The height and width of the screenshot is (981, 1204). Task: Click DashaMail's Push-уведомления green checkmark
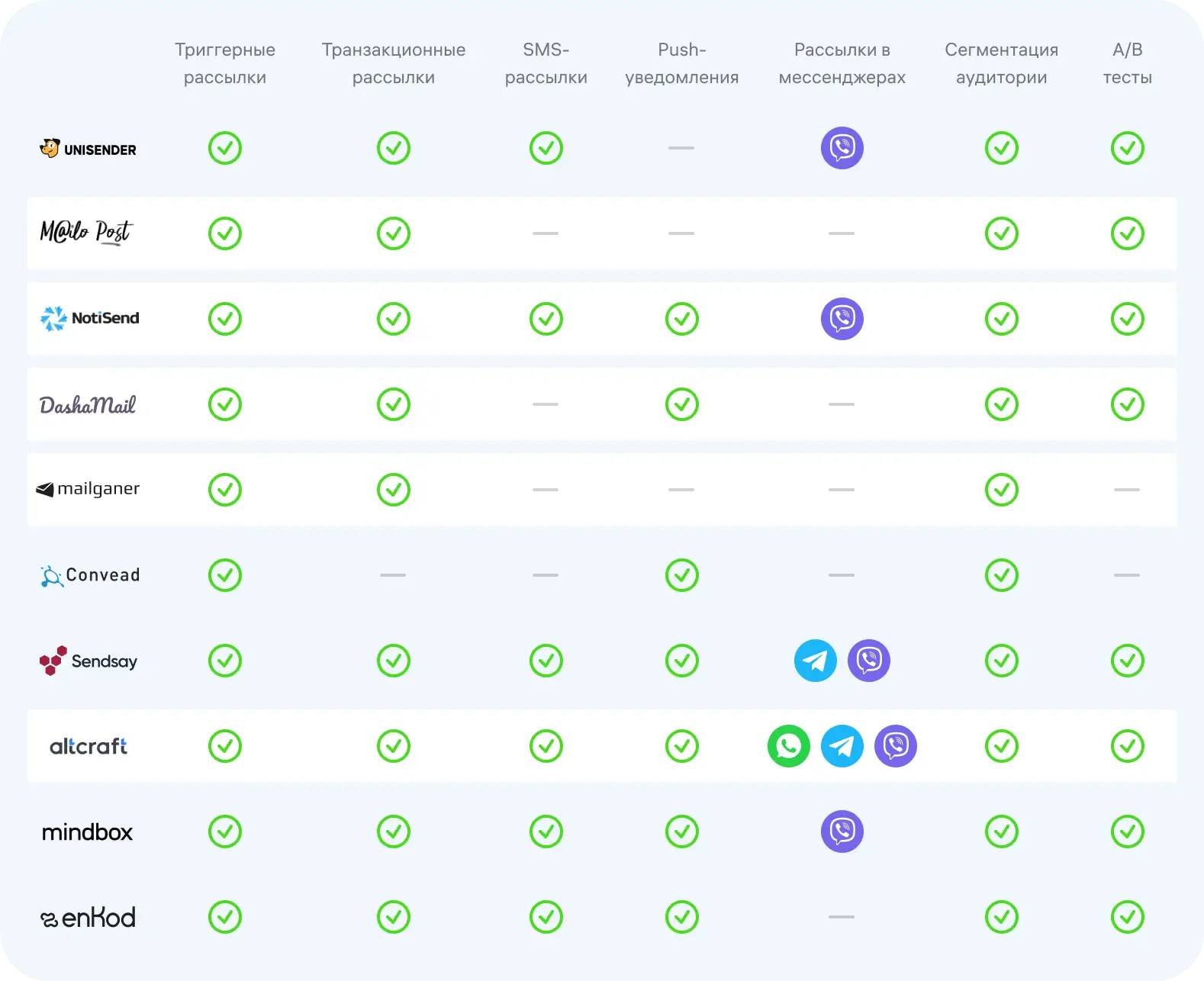pos(681,404)
